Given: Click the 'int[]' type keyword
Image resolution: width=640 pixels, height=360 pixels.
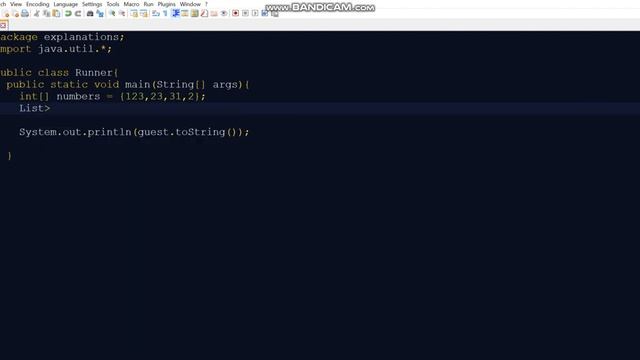Looking at the screenshot, I should click(34, 96).
